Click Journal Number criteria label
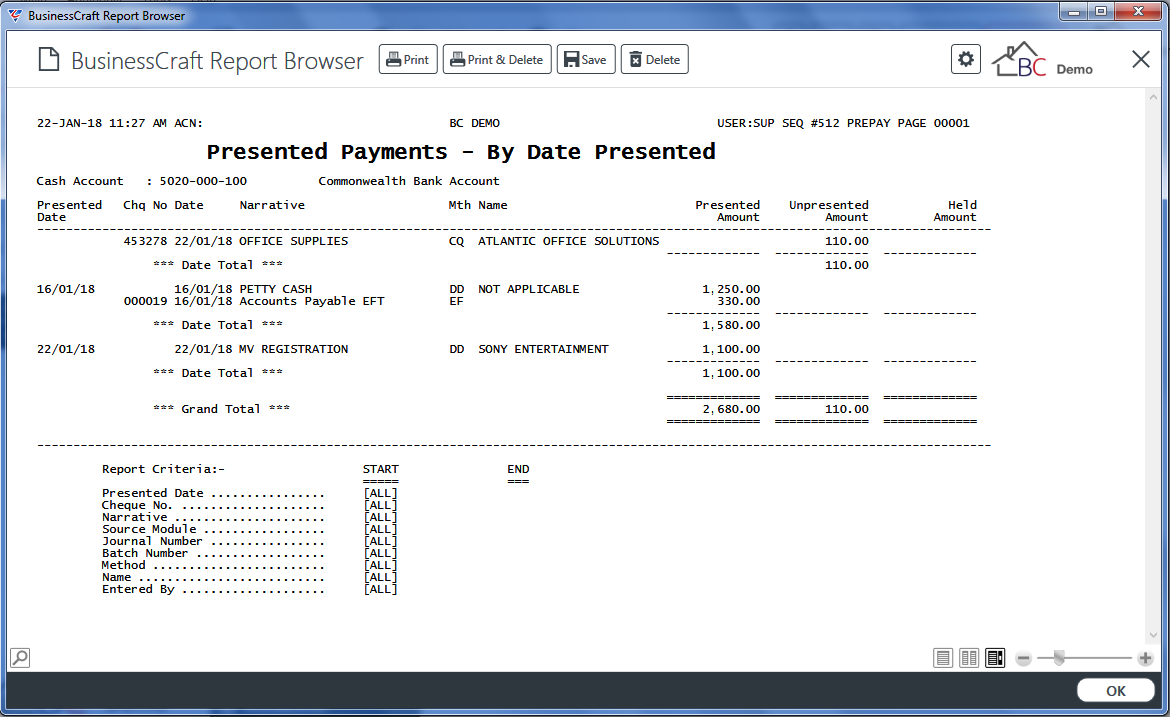 pos(152,541)
